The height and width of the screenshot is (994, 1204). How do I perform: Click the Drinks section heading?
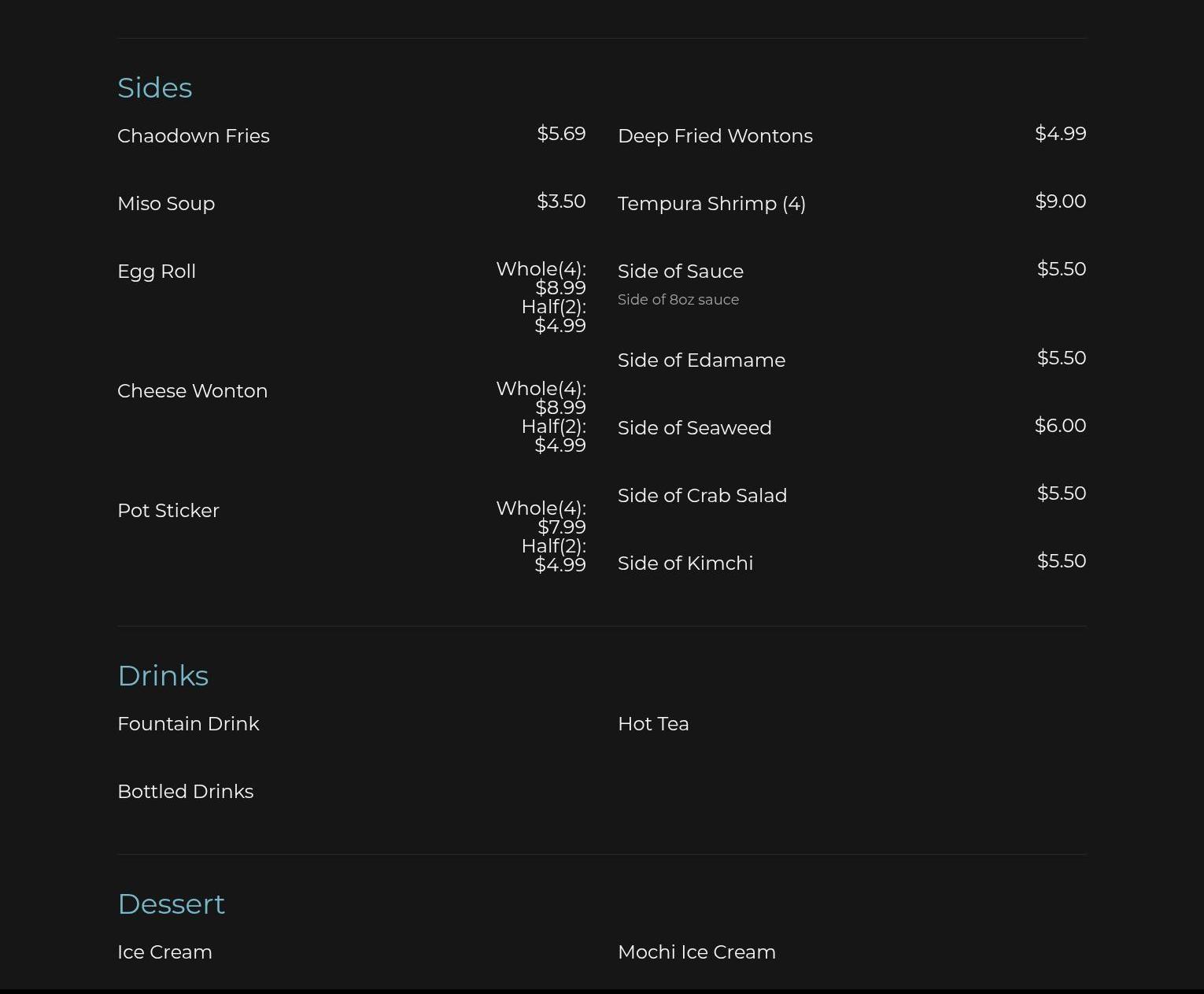tap(163, 676)
